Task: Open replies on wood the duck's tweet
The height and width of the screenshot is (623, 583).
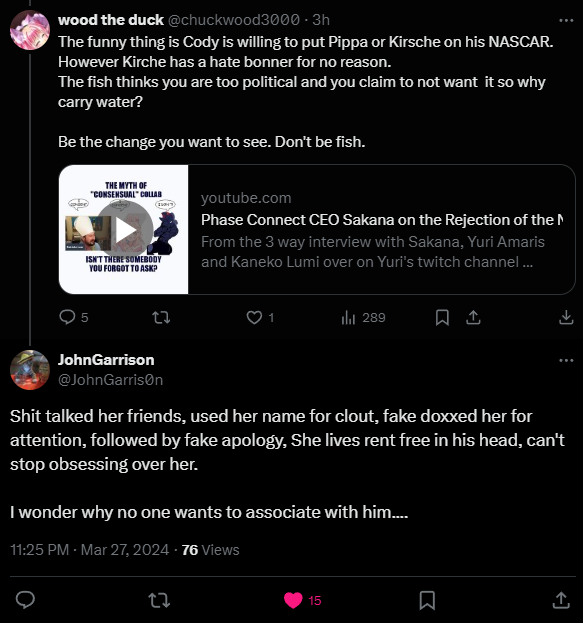Action: coord(74,317)
